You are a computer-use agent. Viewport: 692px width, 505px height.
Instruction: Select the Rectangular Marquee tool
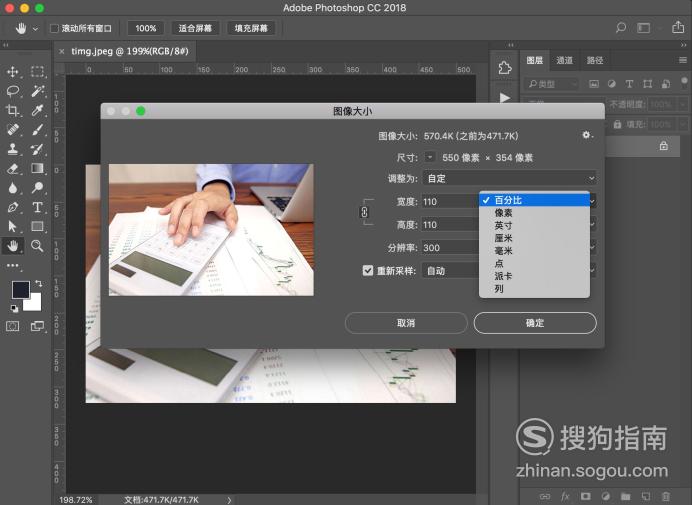(x=38, y=72)
